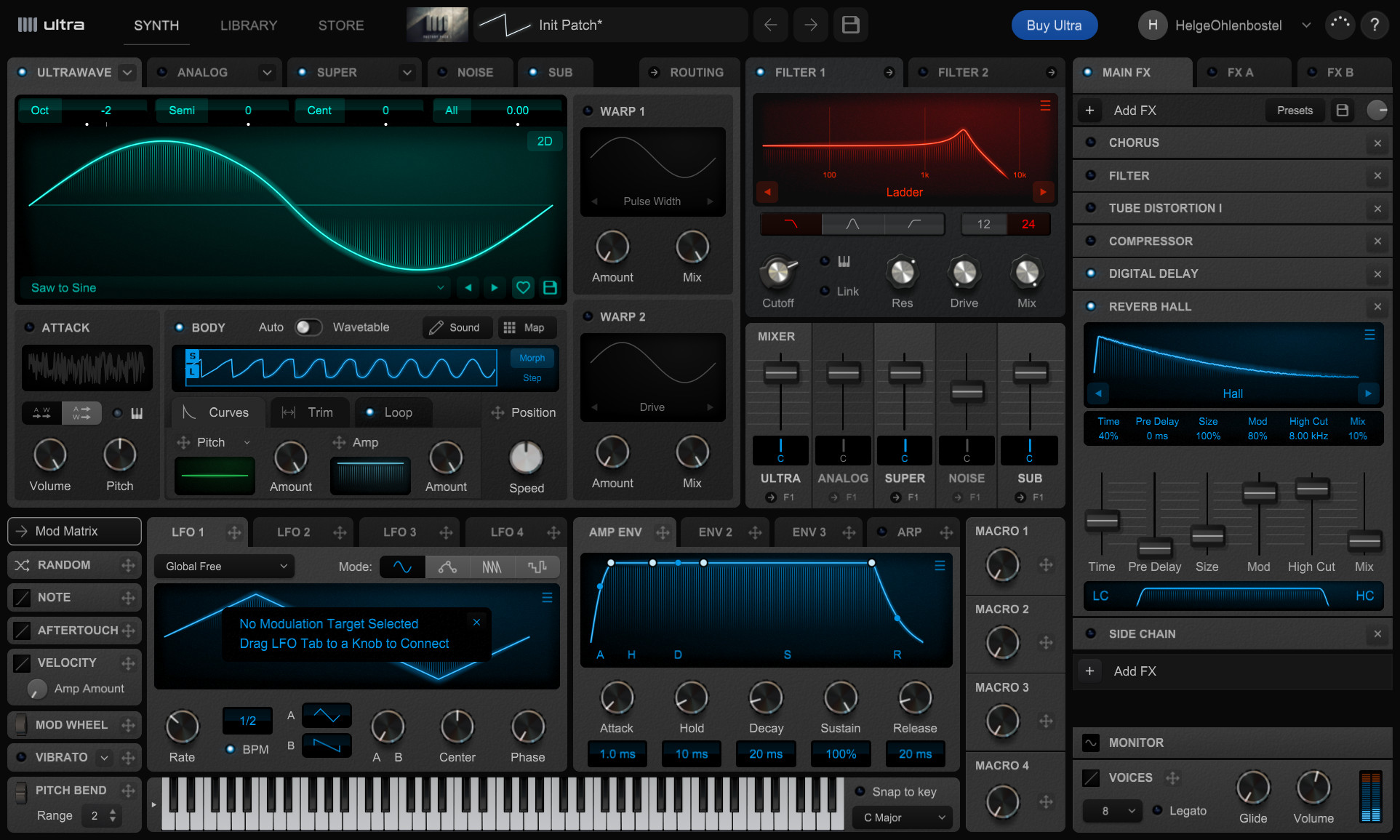Screen dimensions: 1400x840
Task: Toggle the DIGITAL DELAY power button
Action: tap(1091, 273)
